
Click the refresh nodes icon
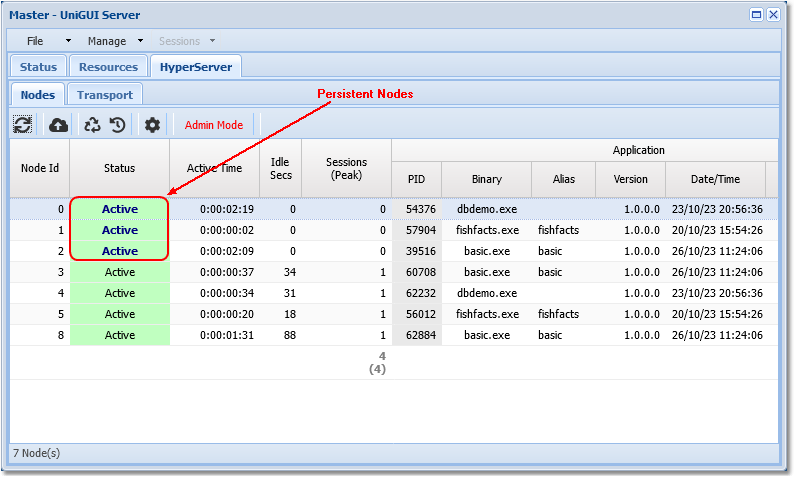click(x=22, y=125)
